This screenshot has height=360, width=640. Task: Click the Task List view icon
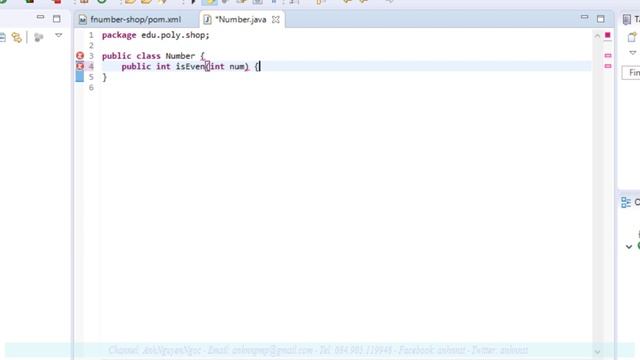627,20
